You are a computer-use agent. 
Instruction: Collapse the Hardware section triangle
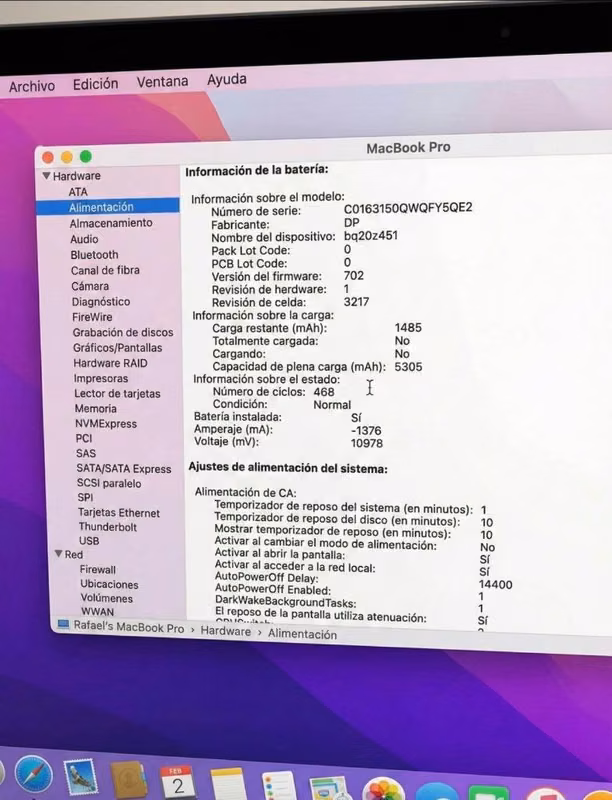[x=46, y=176]
